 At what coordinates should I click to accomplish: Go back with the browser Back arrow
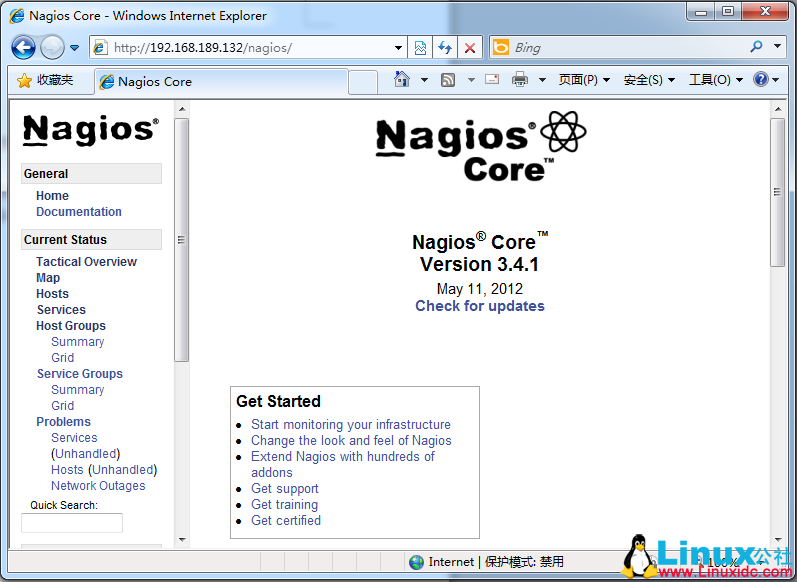click(x=23, y=48)
